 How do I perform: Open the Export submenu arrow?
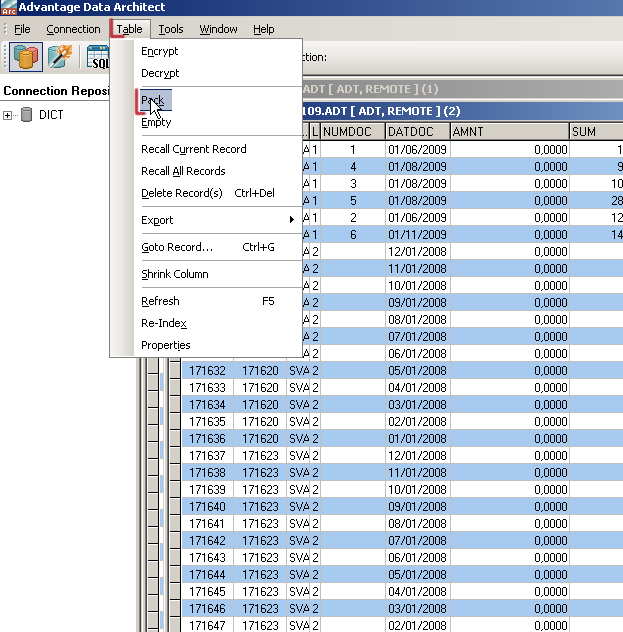(291, 219)
